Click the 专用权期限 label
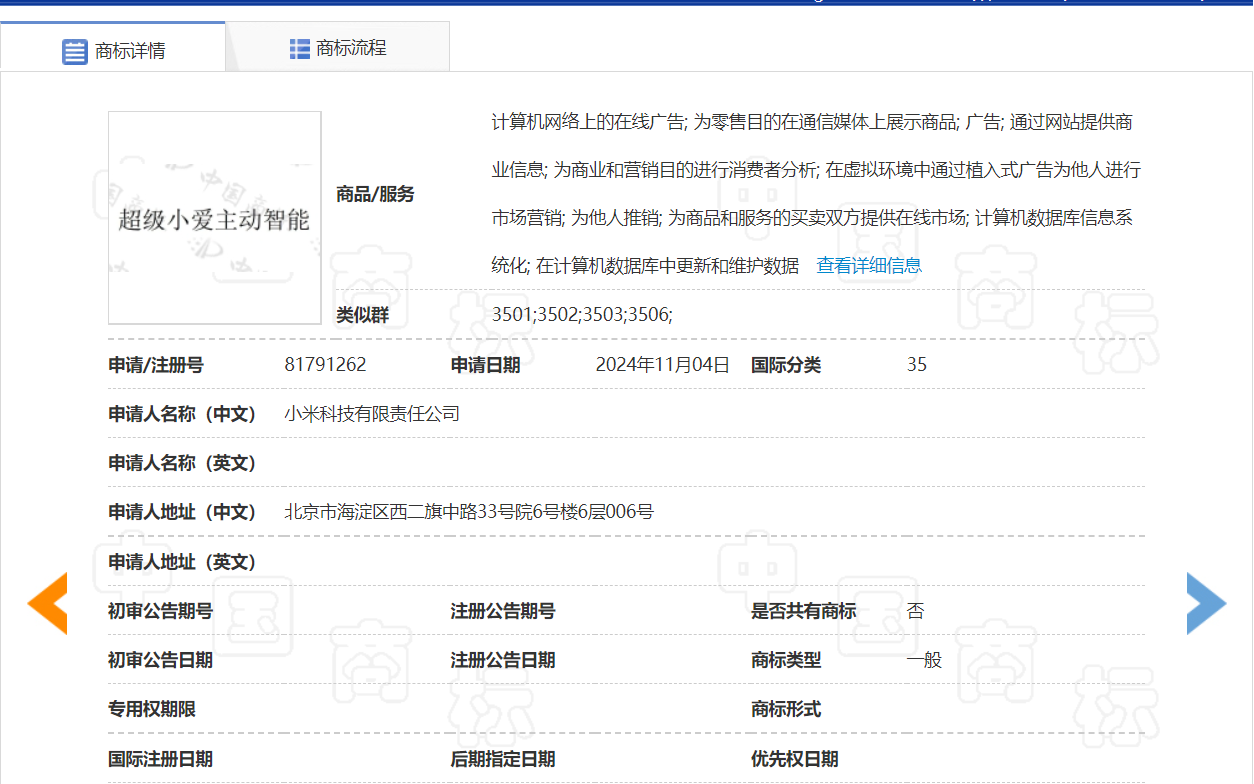Image resolution: width=1254 pixels, height=784 pixels. 152,709
